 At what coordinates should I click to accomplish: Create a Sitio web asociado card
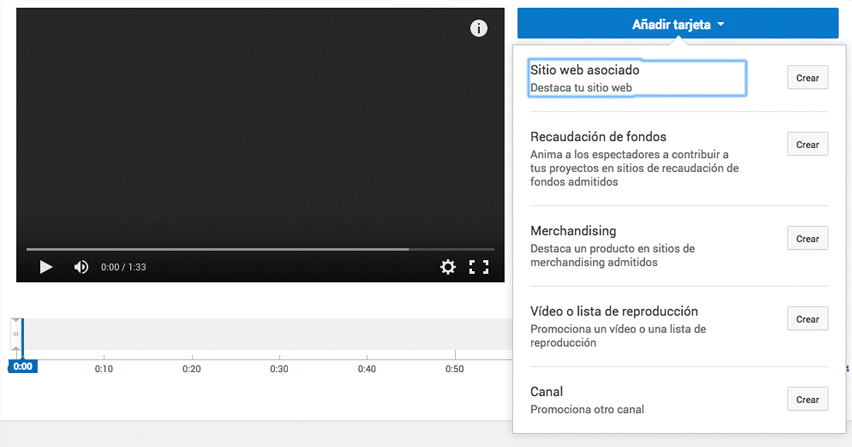click(807, 78)
